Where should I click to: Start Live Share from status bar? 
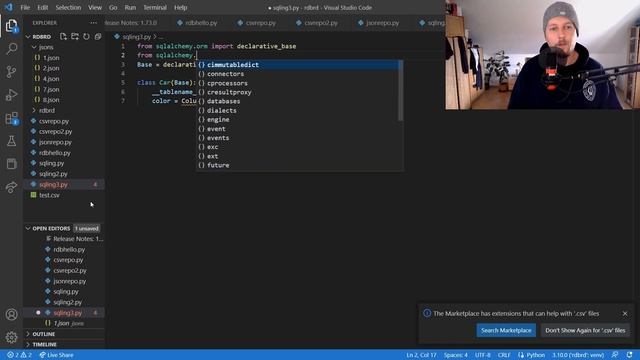tap(56, 355)
